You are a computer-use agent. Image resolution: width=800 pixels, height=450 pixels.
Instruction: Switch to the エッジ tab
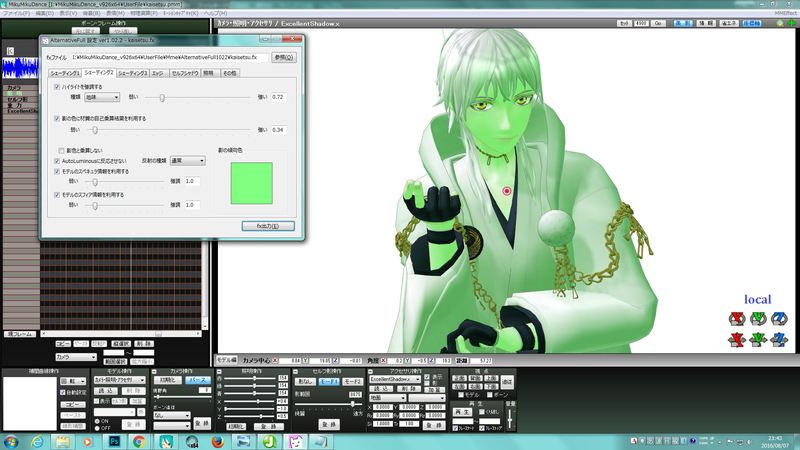pos(158,73)
